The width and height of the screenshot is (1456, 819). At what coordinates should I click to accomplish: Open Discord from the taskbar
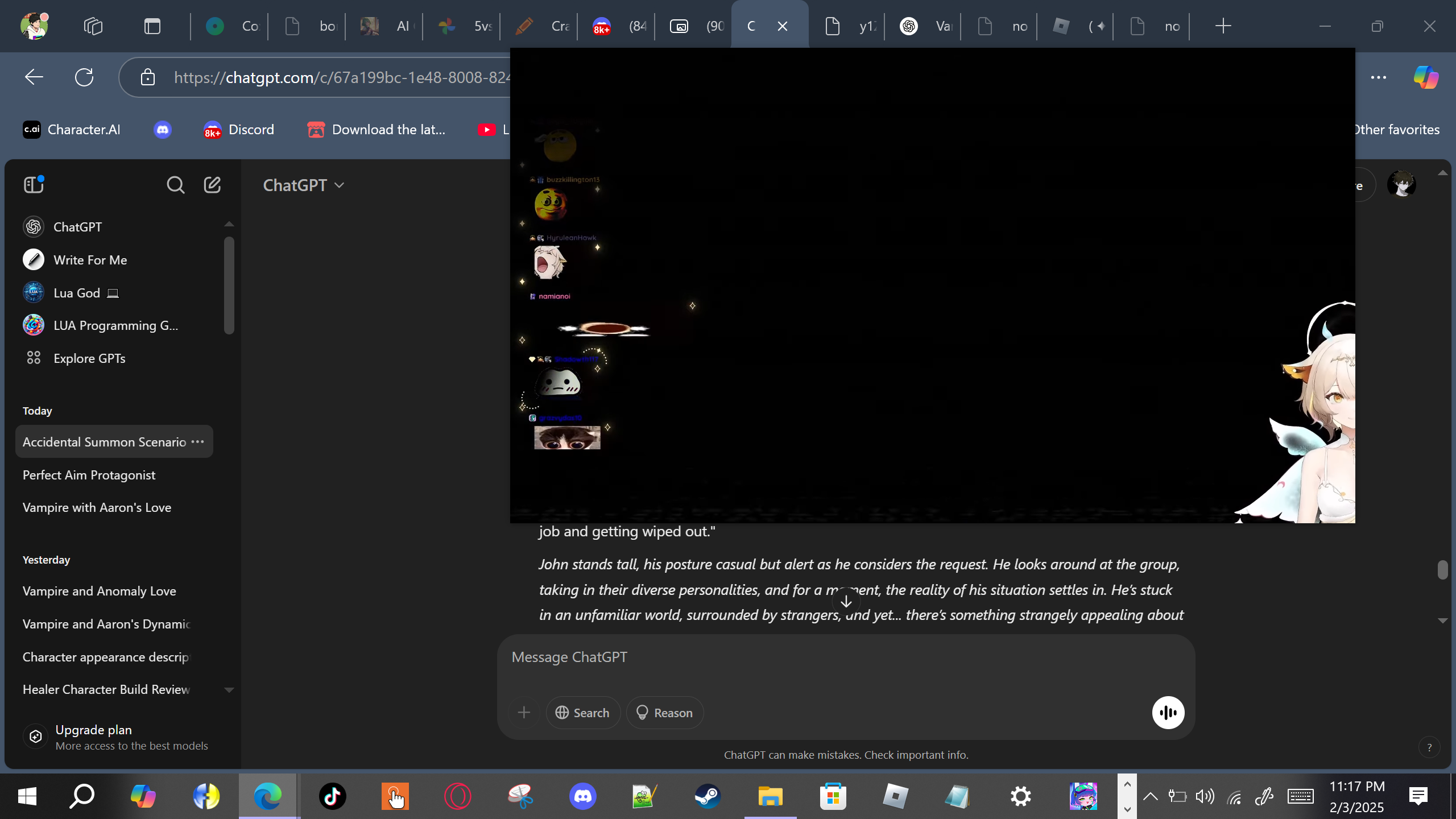tap(582, 796)
